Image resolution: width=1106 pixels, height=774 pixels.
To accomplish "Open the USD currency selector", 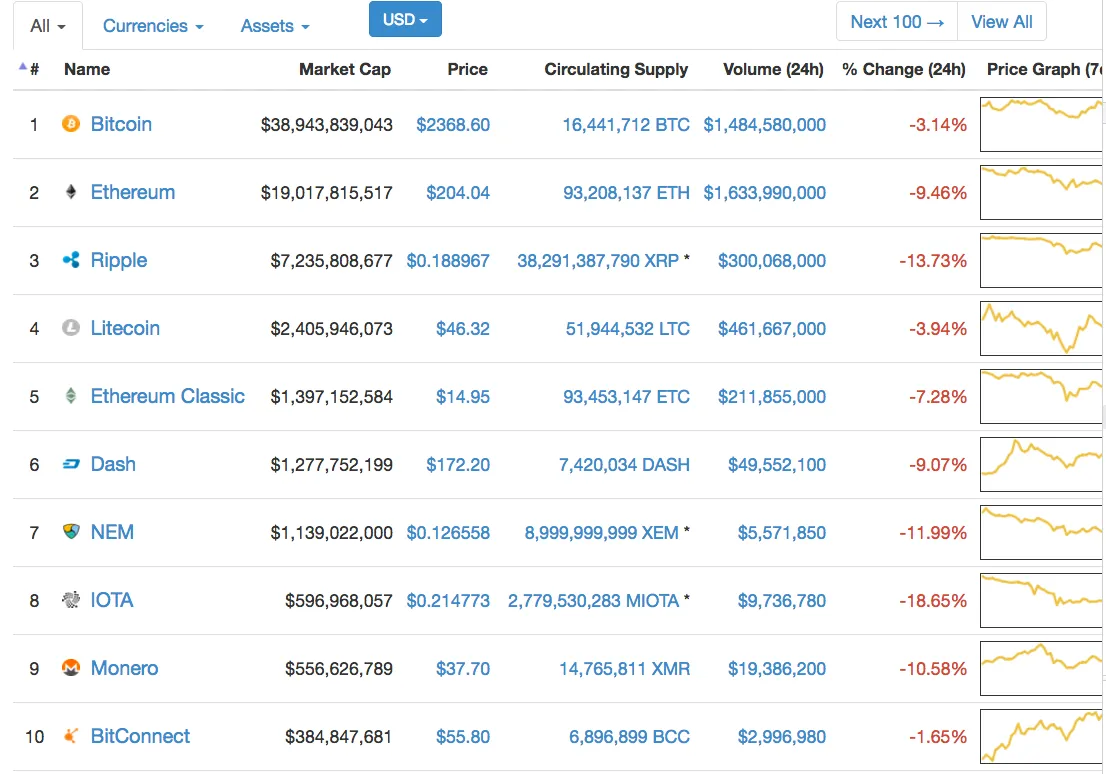I will point(405,19).
